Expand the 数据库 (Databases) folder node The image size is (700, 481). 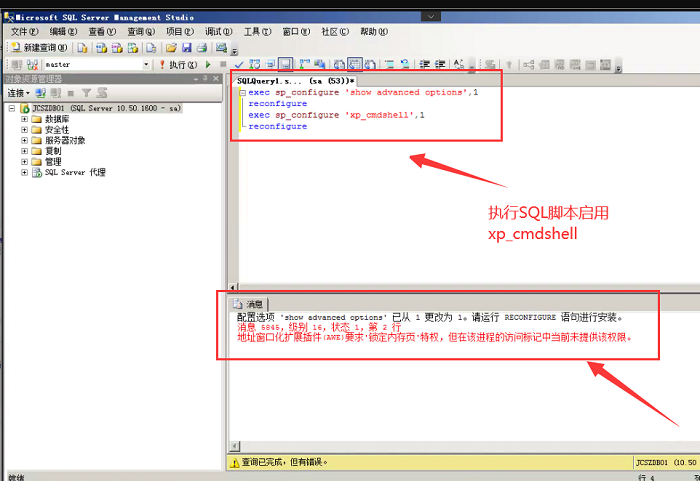pos(24,119)
